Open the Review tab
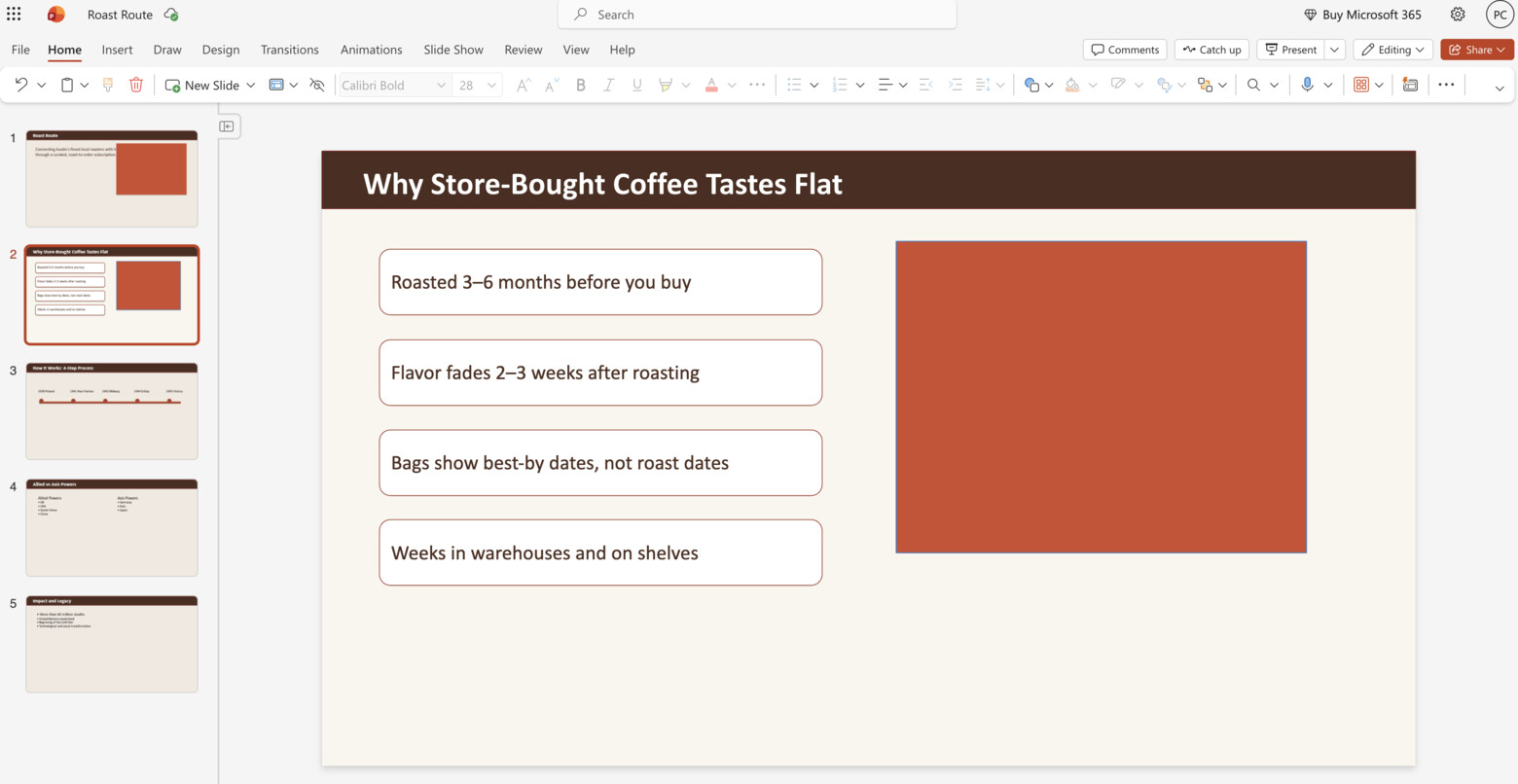 pos(524,50)
